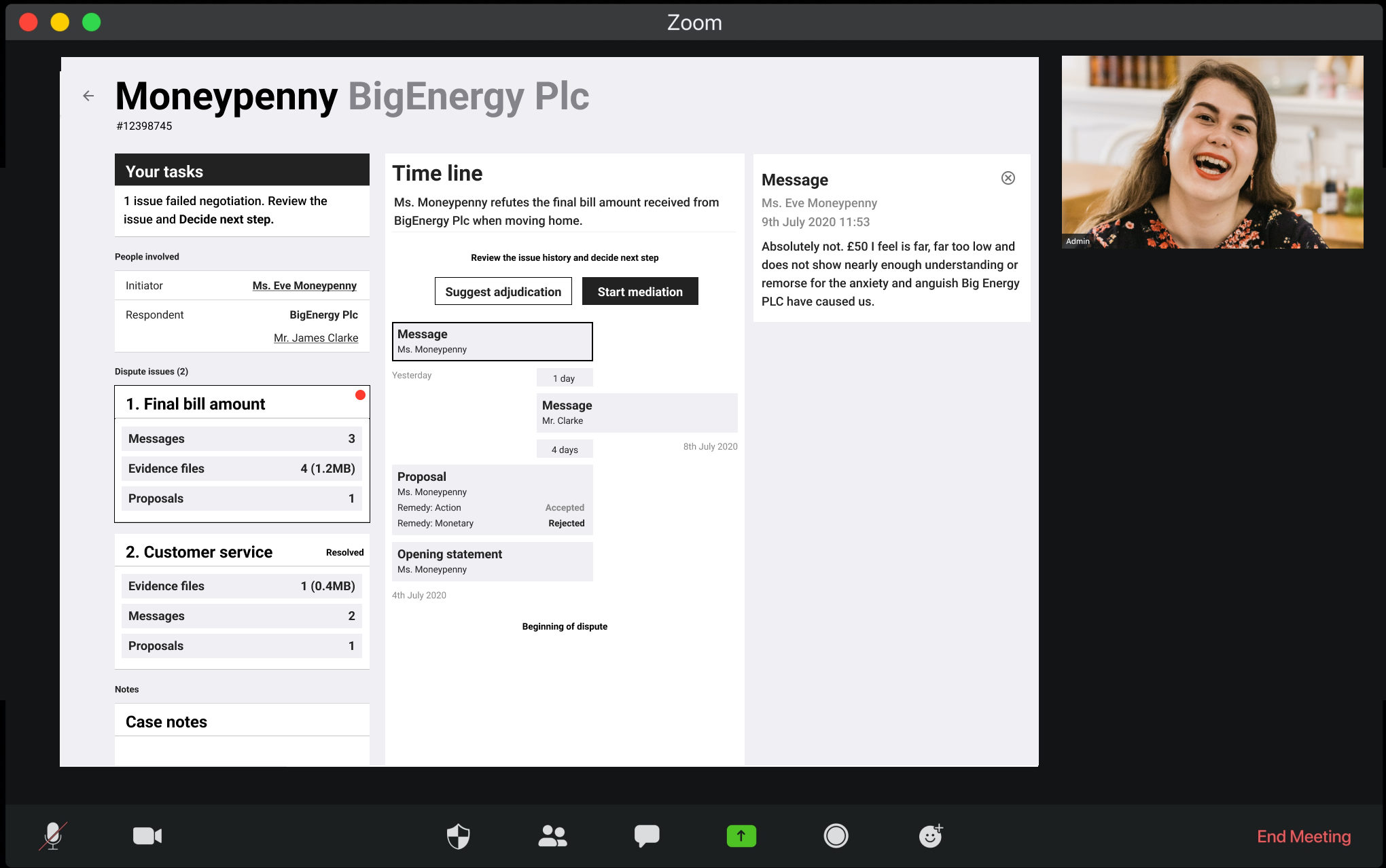Click the 4th July 2020 date label
The image size is (1386, 868).
(419, 596)
